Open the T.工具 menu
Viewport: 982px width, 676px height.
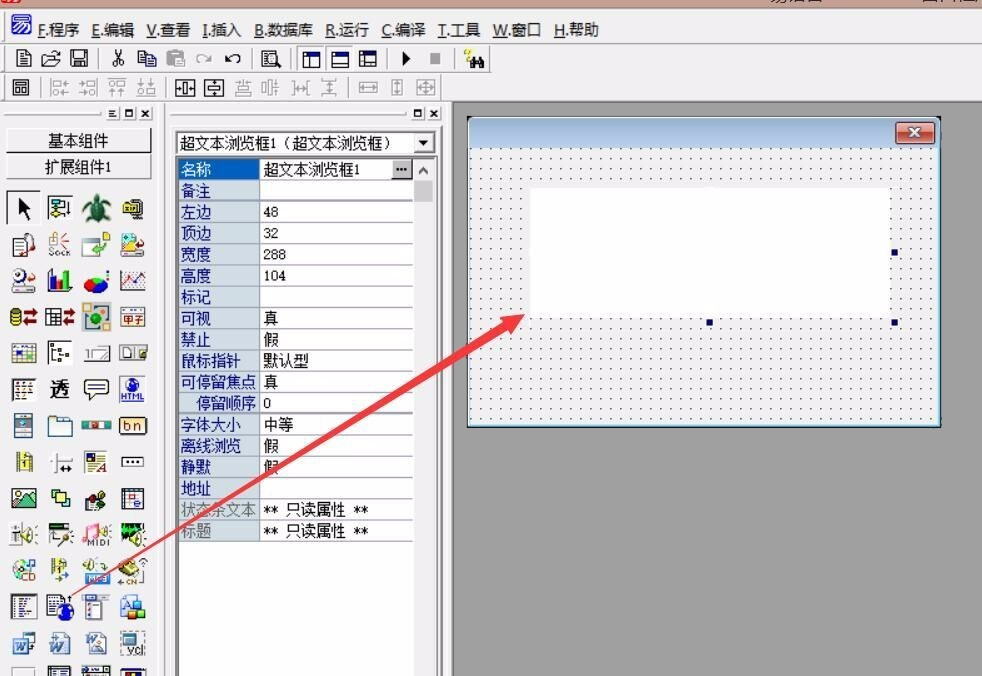pos(458,30)
